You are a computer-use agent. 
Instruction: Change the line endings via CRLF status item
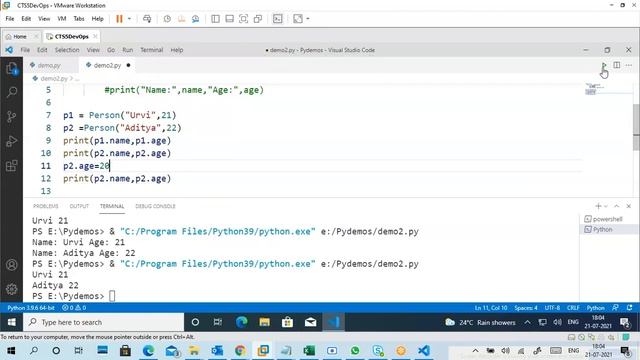(573, 308)
